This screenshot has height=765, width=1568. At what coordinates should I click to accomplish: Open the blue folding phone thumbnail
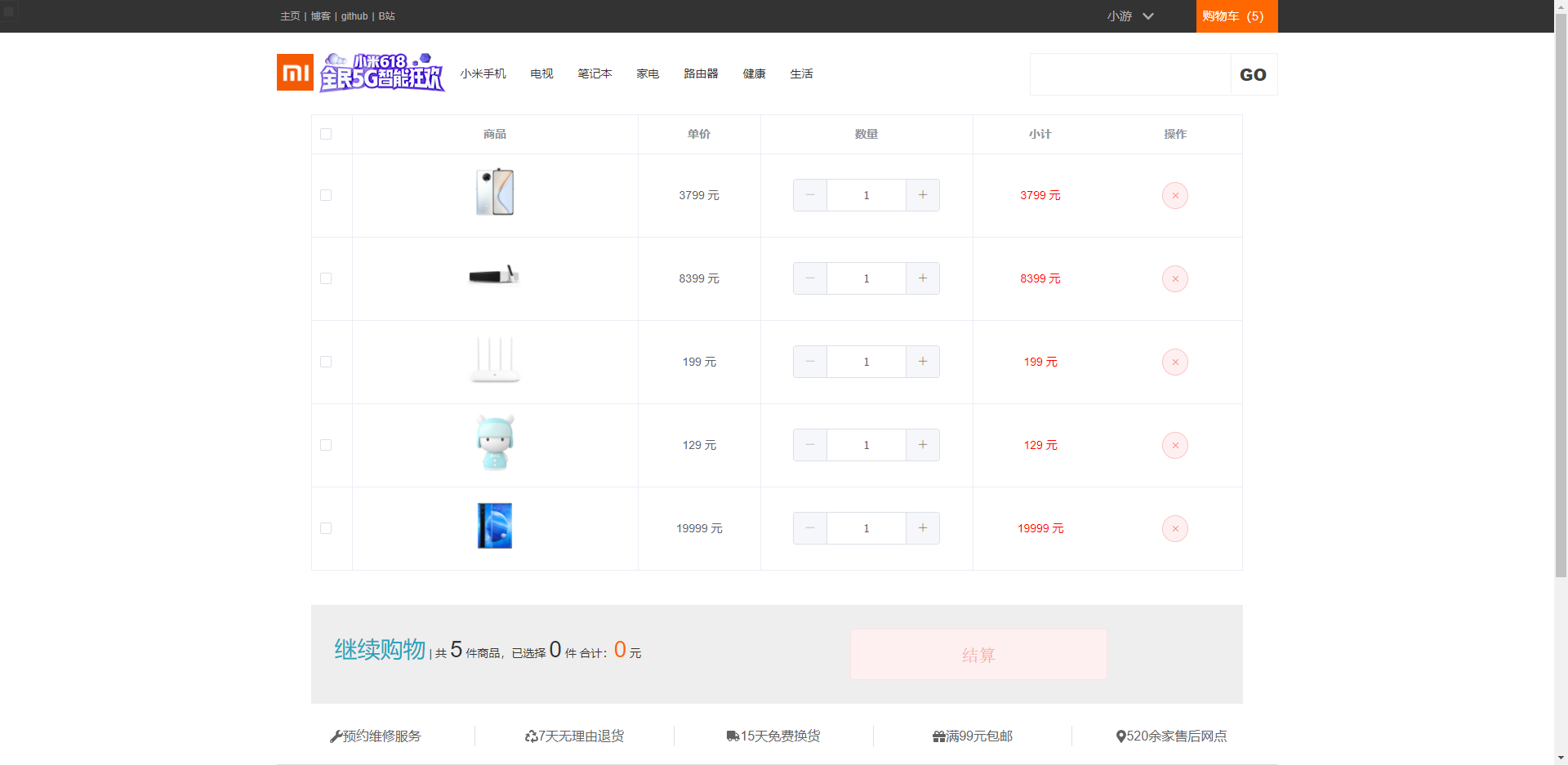tap(495, 526)
